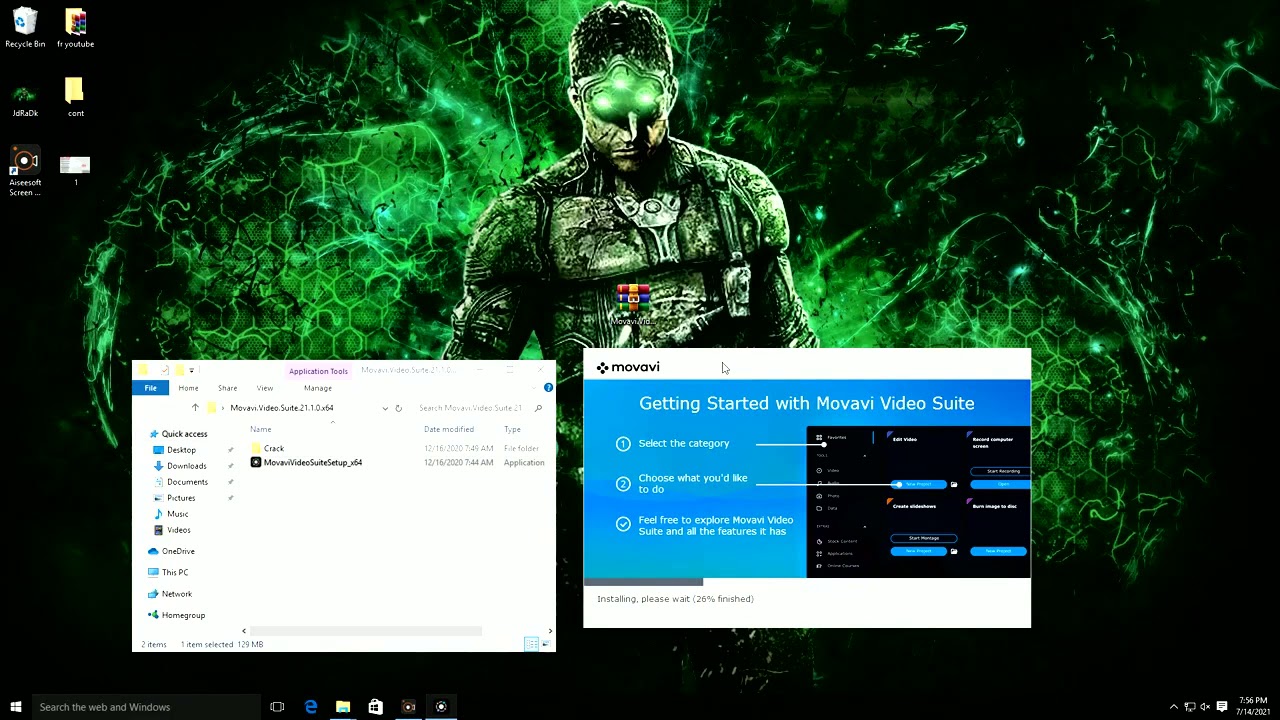1280x720 pixels.
Task: Open the Quick Access Toolbar dropdown arrow
Action: click(x=192, y=371)
